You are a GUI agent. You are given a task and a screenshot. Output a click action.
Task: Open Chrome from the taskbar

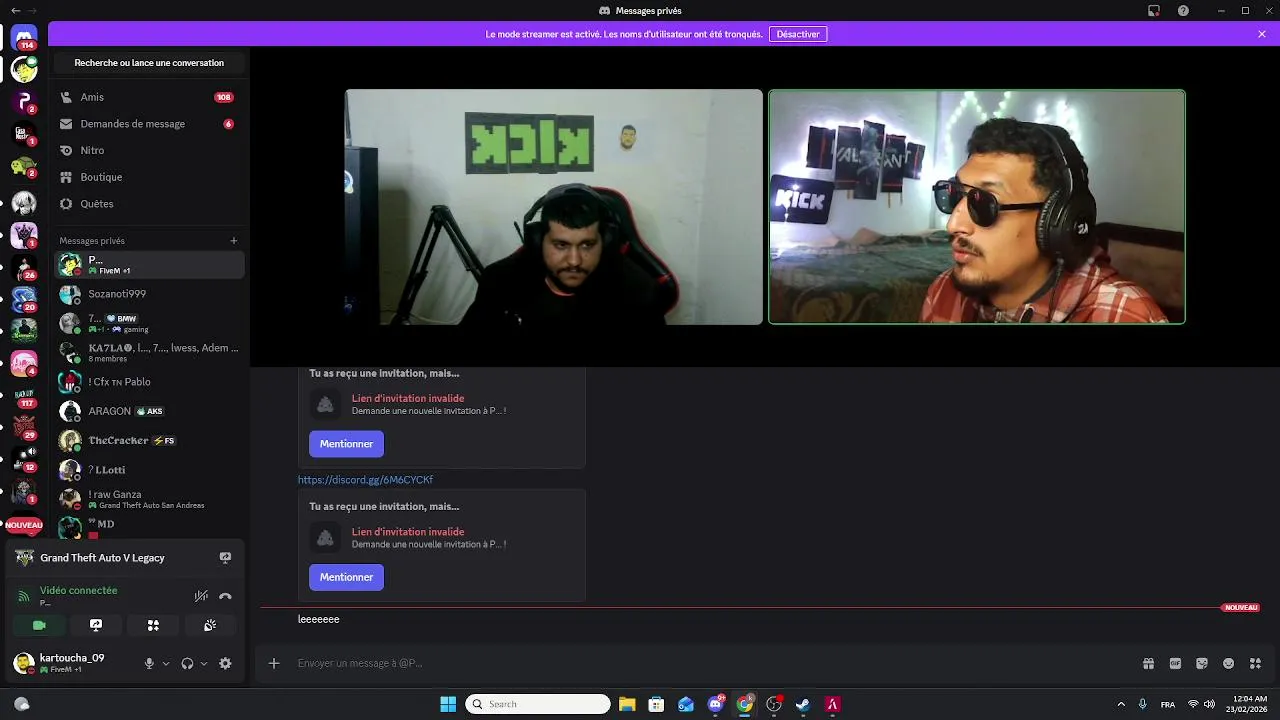pos(745,704)
